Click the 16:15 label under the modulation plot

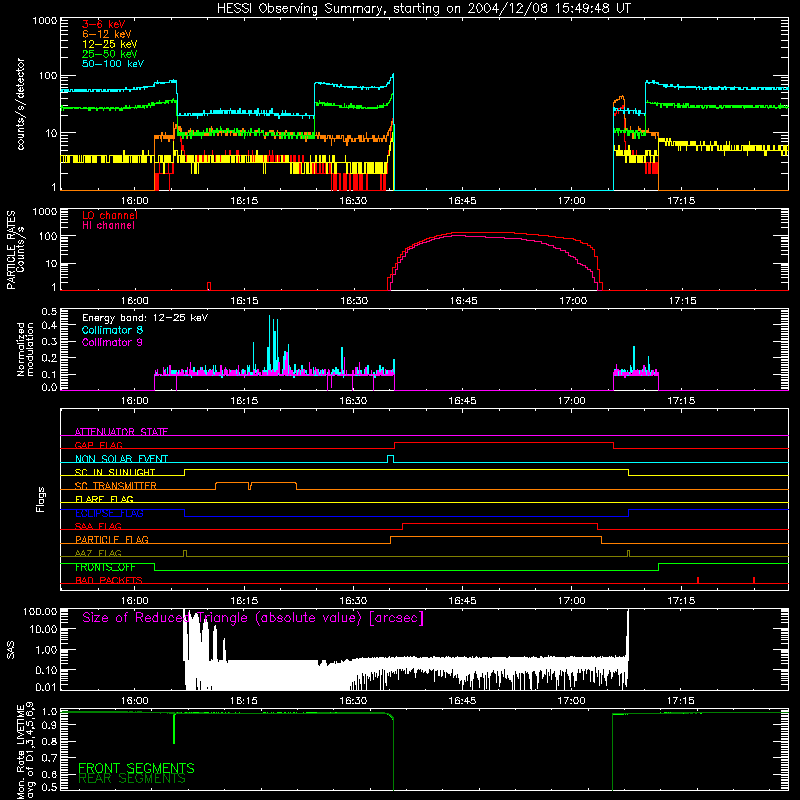point(244,401)
